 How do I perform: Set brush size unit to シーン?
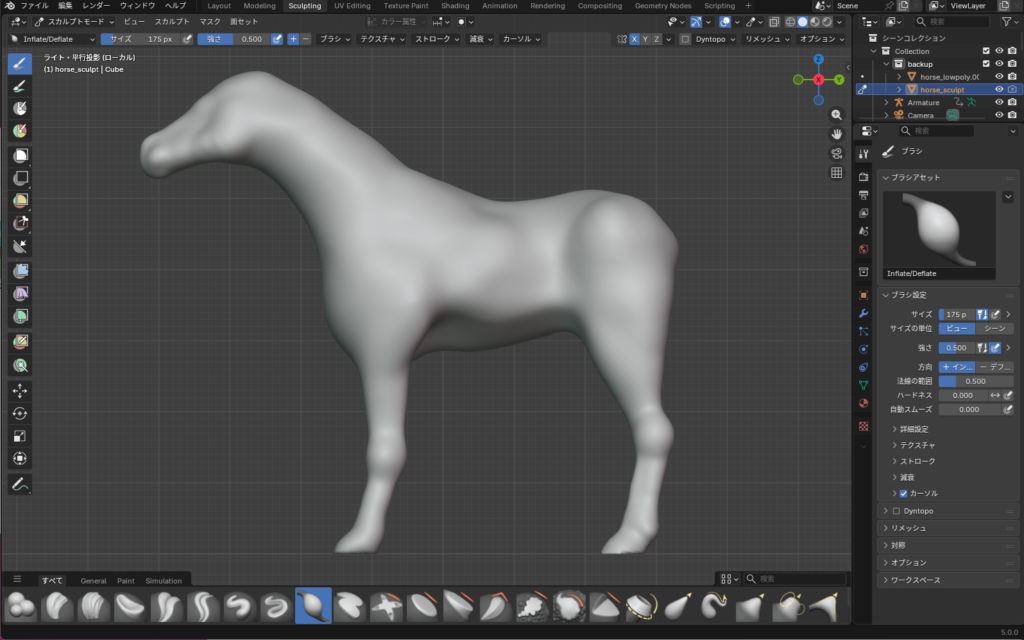[x=994, y=328]
